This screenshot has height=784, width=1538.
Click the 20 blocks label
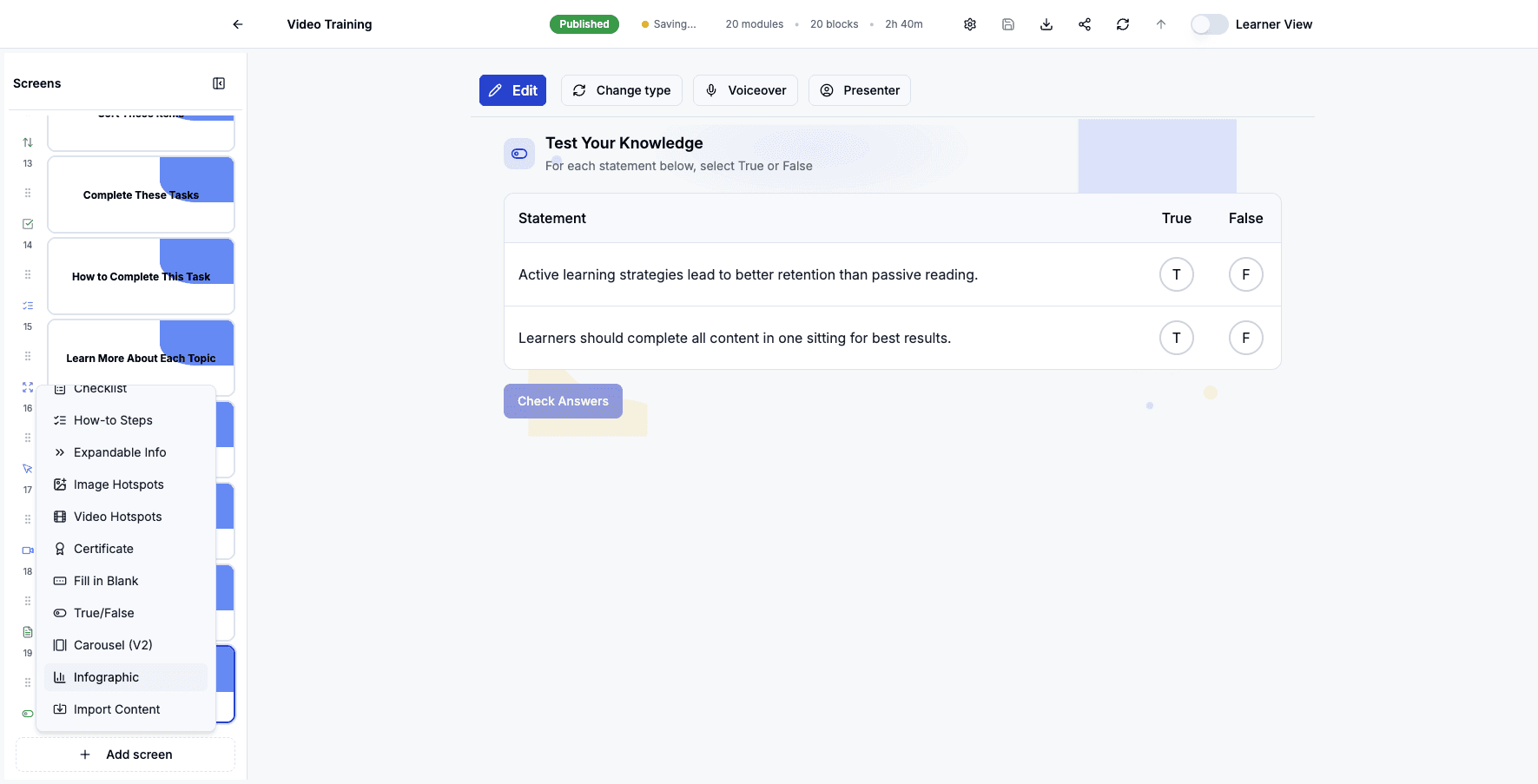click(835, 24)
